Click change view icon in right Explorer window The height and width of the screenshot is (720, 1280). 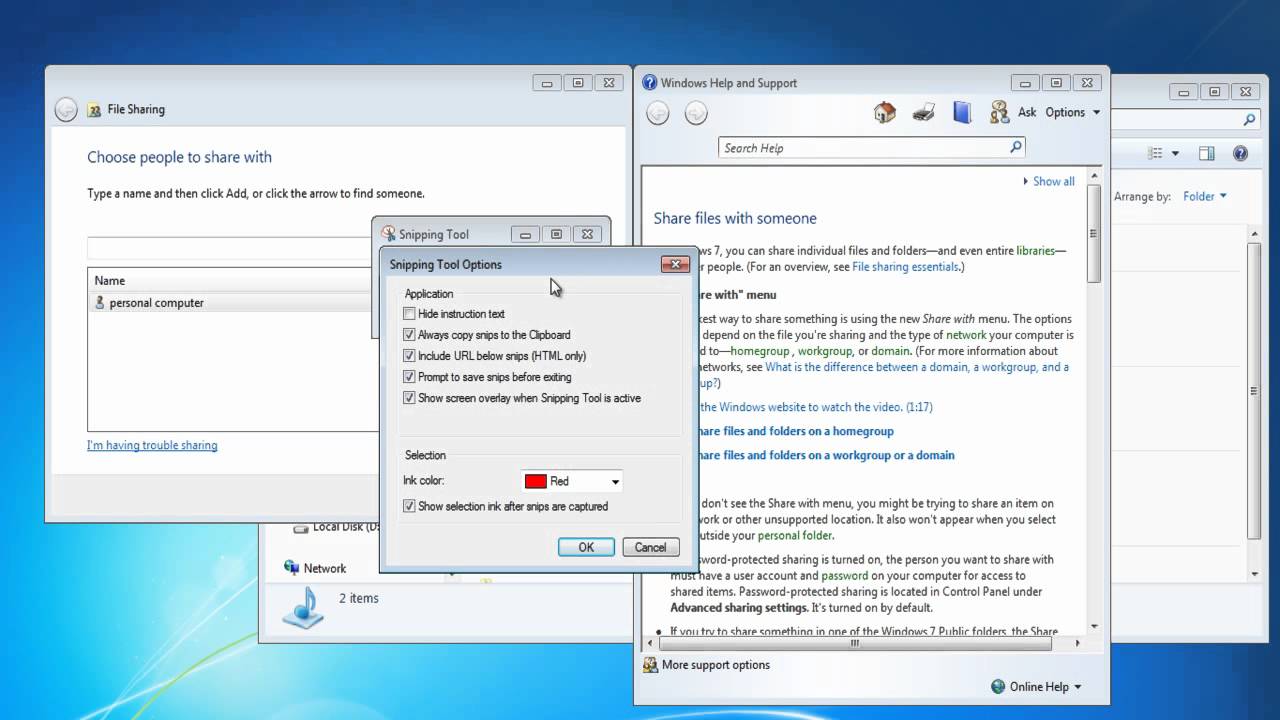[1156, 153]
